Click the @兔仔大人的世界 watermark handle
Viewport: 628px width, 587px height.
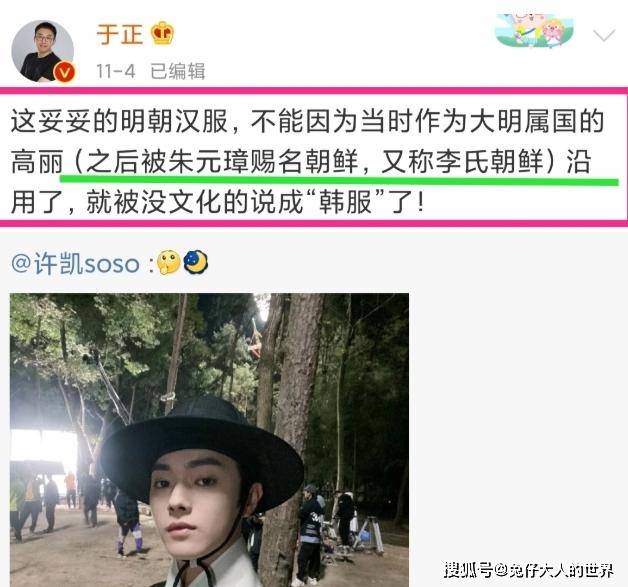(554, 570)
